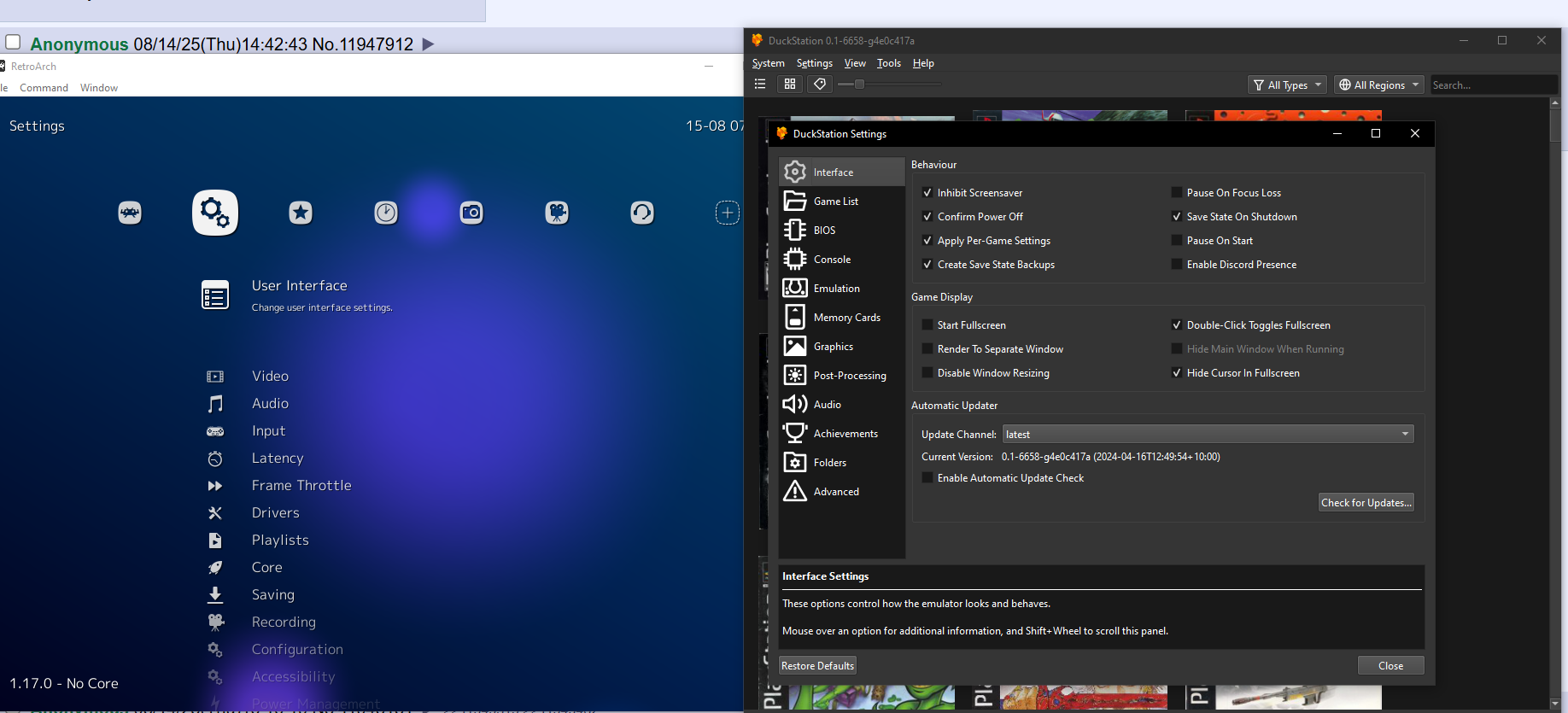Open the All Types filter dropdown

click(1287, 85)
